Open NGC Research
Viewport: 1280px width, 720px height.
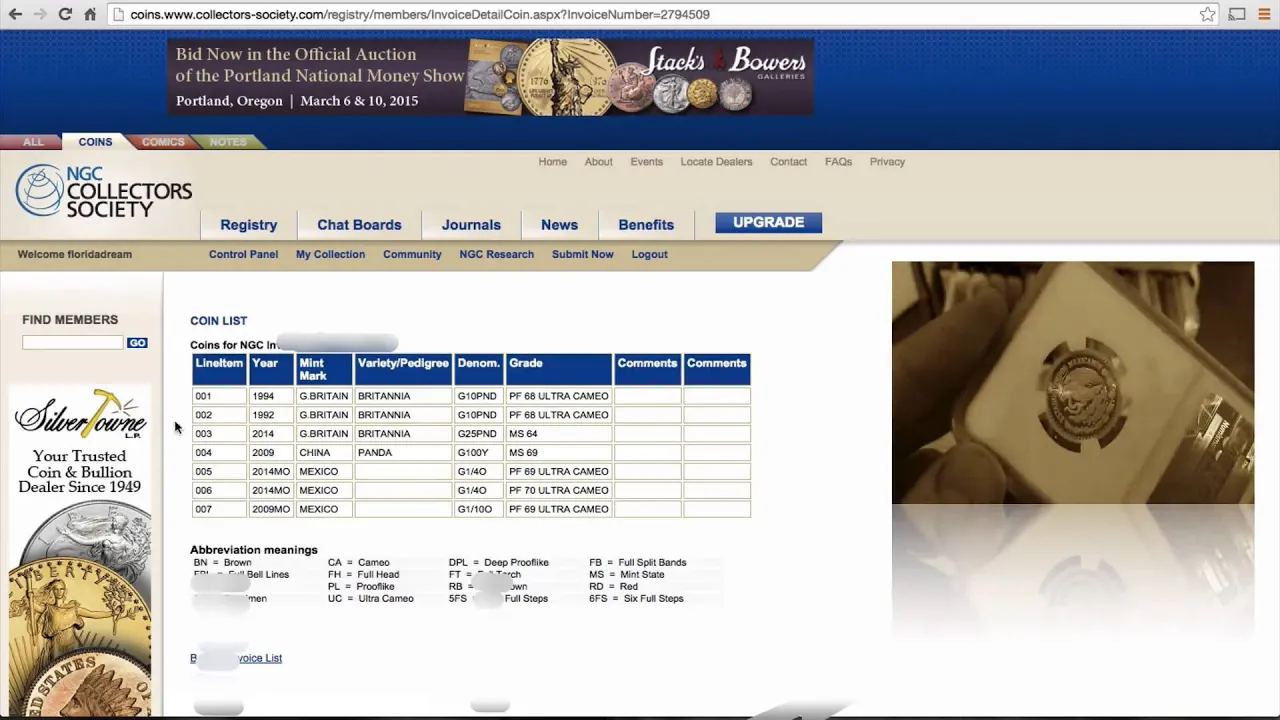click(496, 254)
